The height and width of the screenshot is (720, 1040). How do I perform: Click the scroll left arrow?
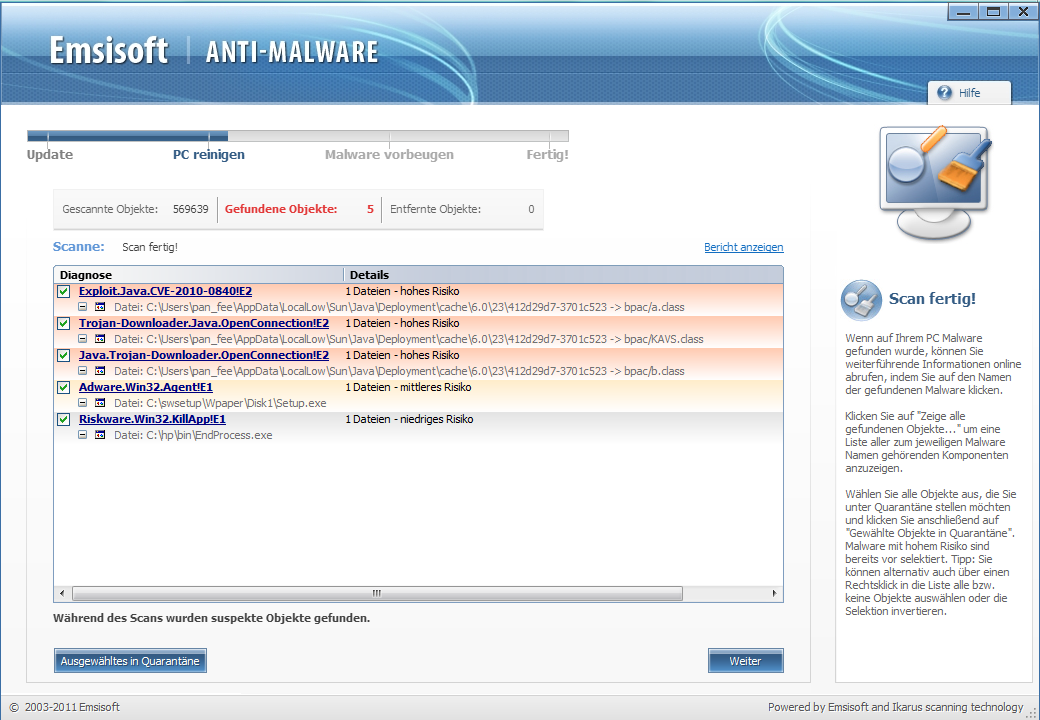(x=62, y=593)
